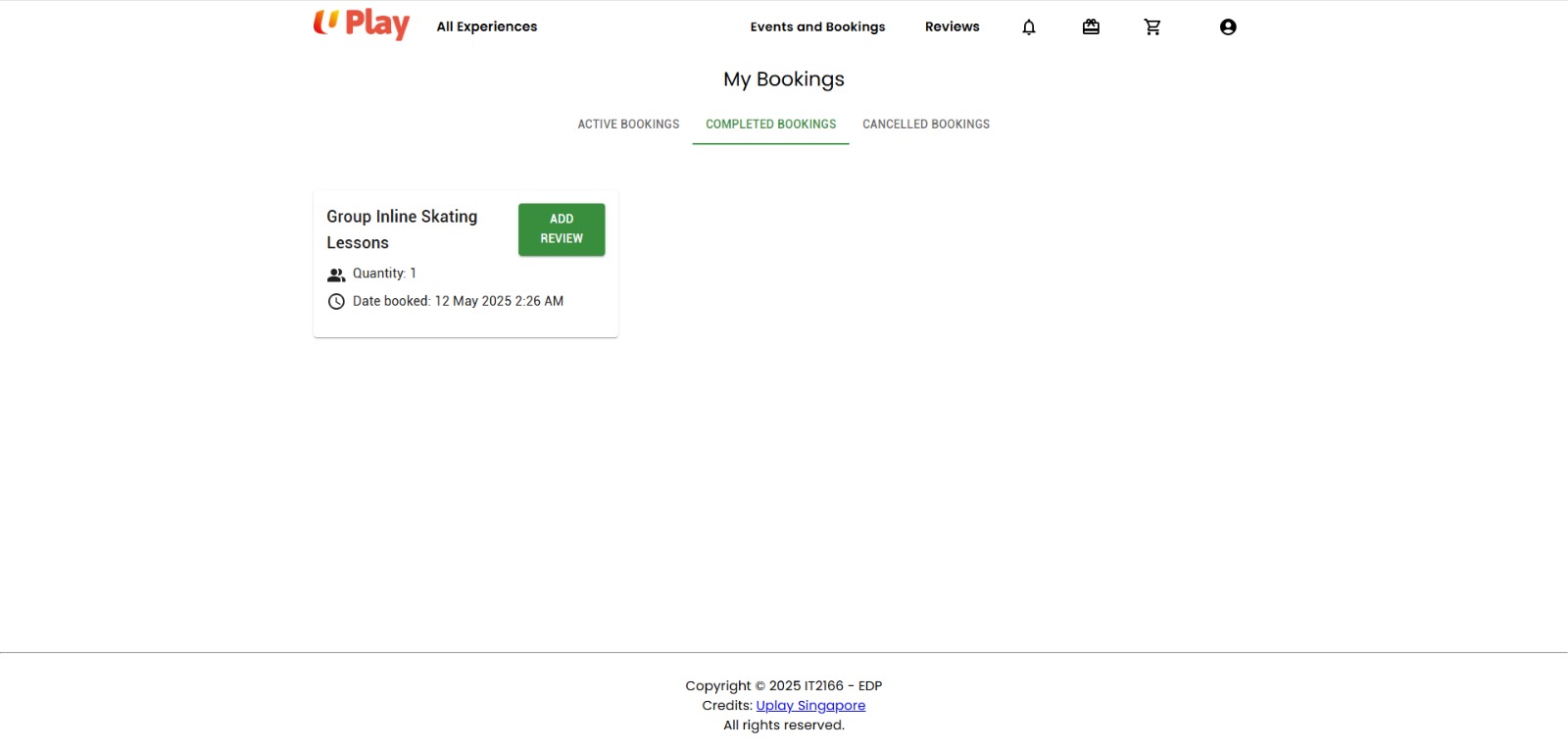This screenshot has height=750, width=1568.
Task: Follow the Uplay Singapore credits link
Action: coord(810,706)
